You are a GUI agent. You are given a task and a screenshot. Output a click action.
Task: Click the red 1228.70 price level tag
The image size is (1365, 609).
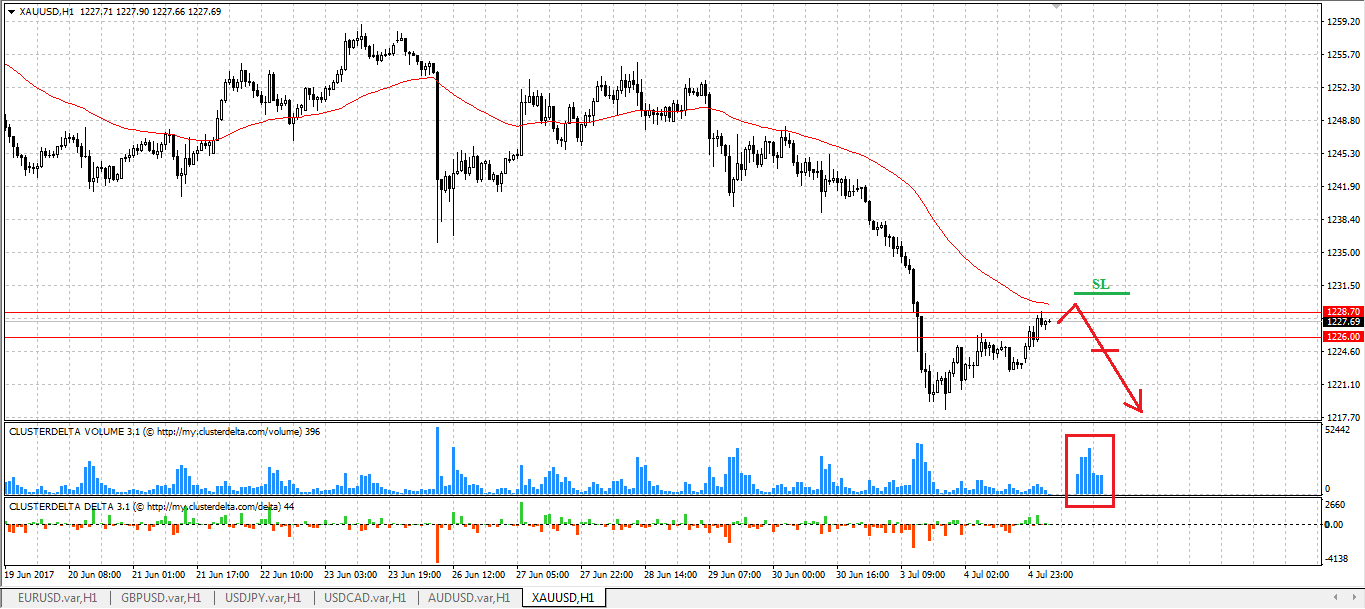tap(1343, 312)
